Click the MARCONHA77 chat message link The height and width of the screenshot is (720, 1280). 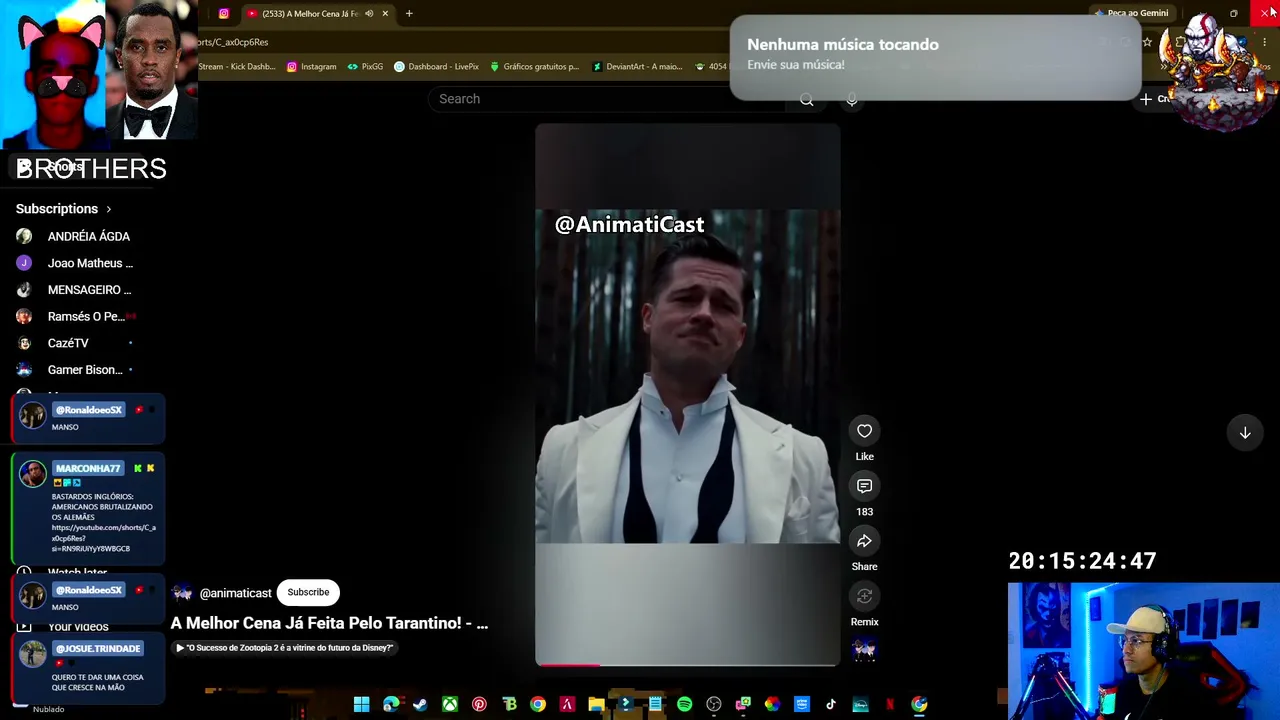click(x=104, y=538)
